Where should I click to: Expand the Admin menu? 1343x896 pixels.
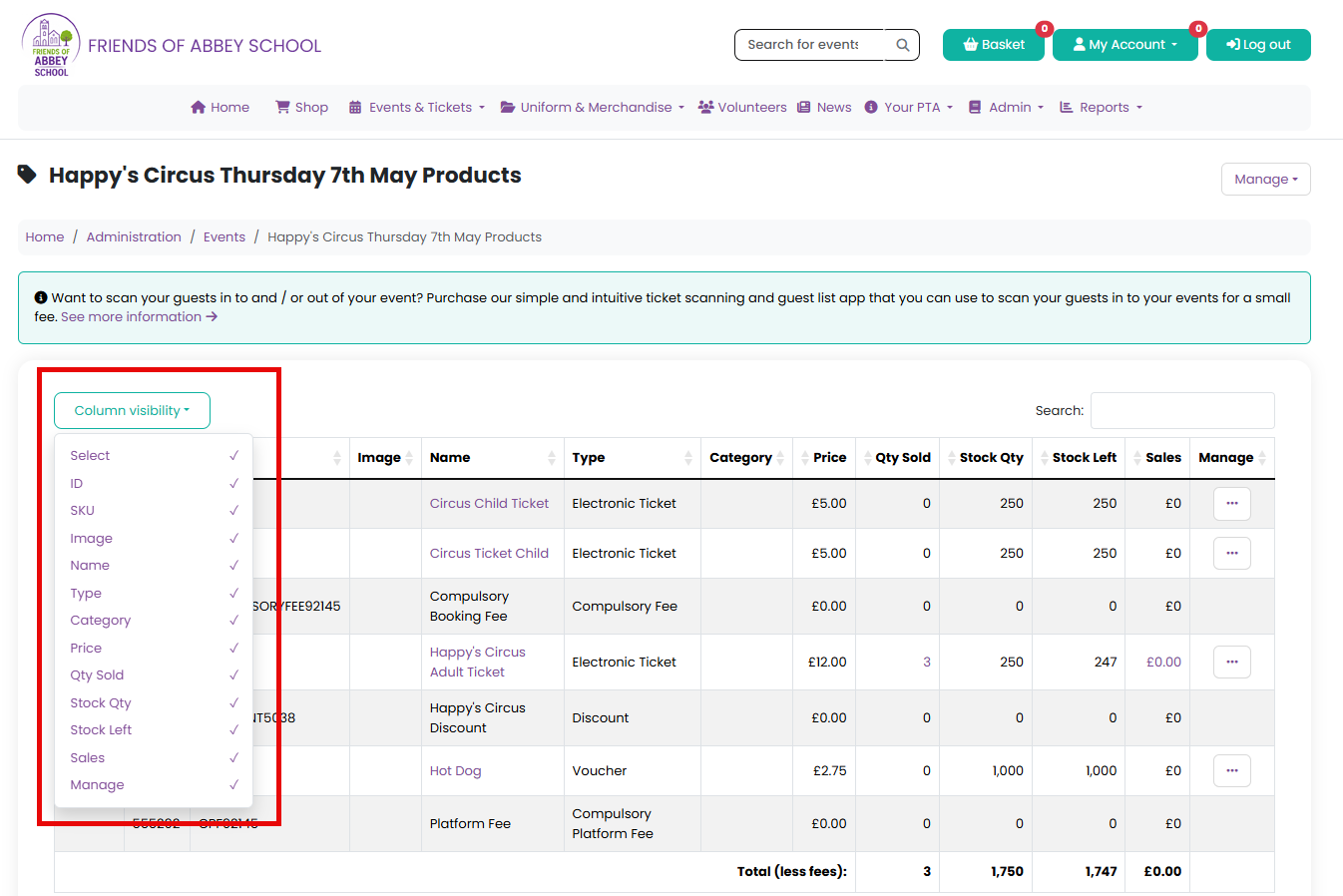pyautogui.click(x=1006, y=108)
